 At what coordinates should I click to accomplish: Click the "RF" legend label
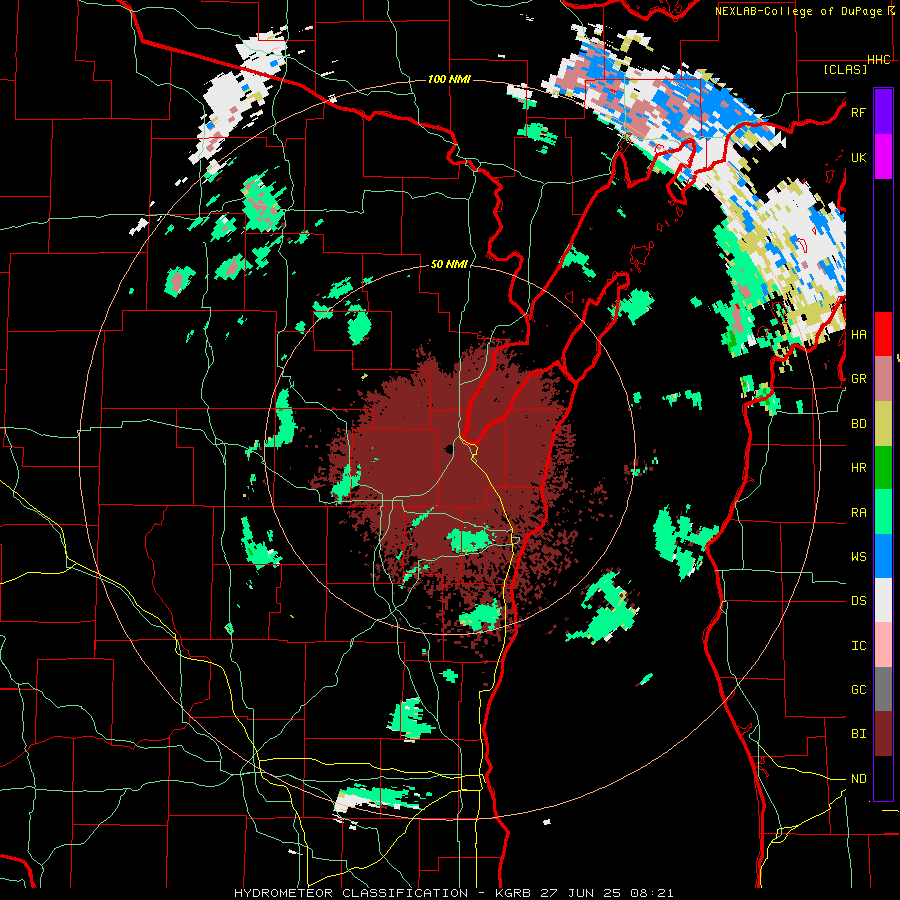pyautogui.click(x=858, y=112)
